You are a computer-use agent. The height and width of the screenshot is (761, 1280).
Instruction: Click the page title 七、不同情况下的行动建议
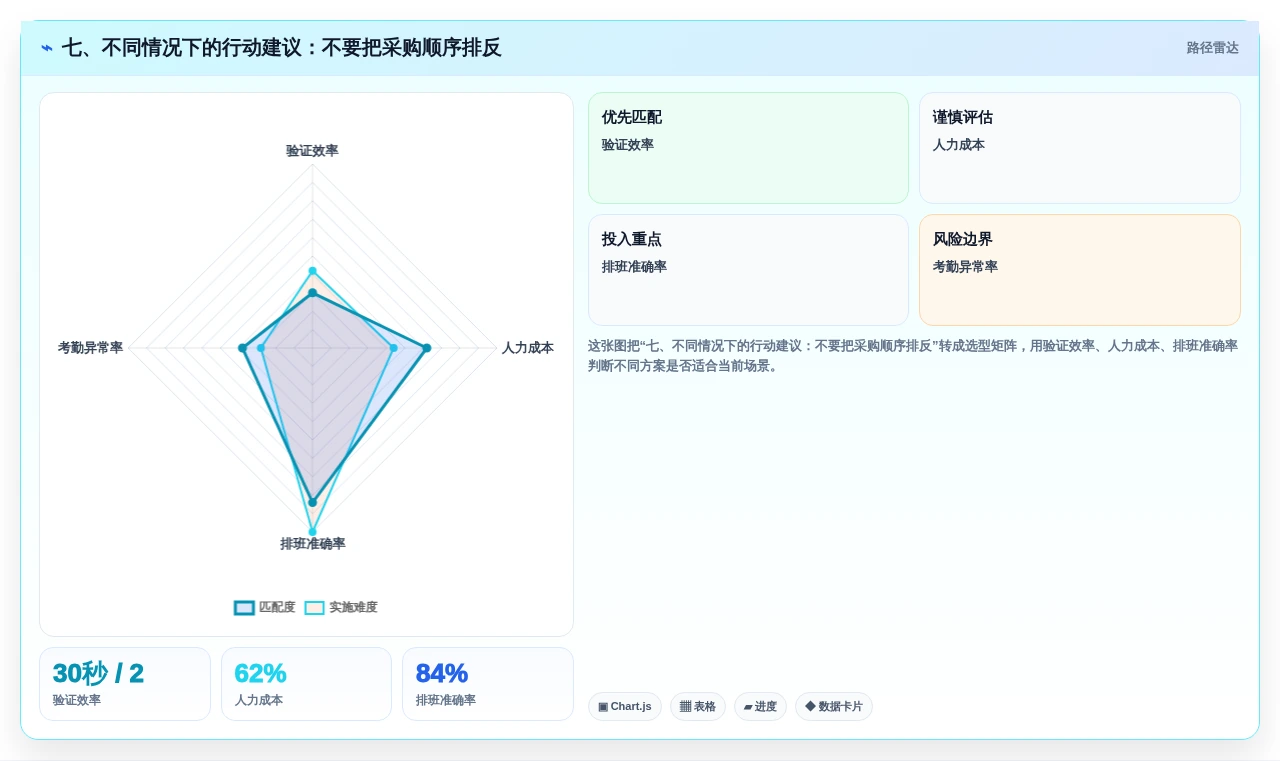click(281, 48)
